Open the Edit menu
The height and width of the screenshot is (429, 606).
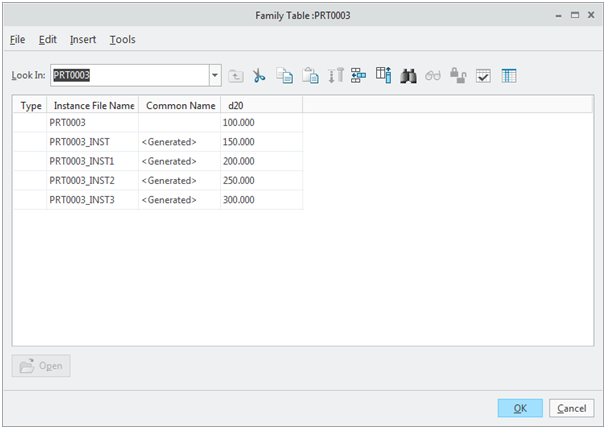click(47, 40)
